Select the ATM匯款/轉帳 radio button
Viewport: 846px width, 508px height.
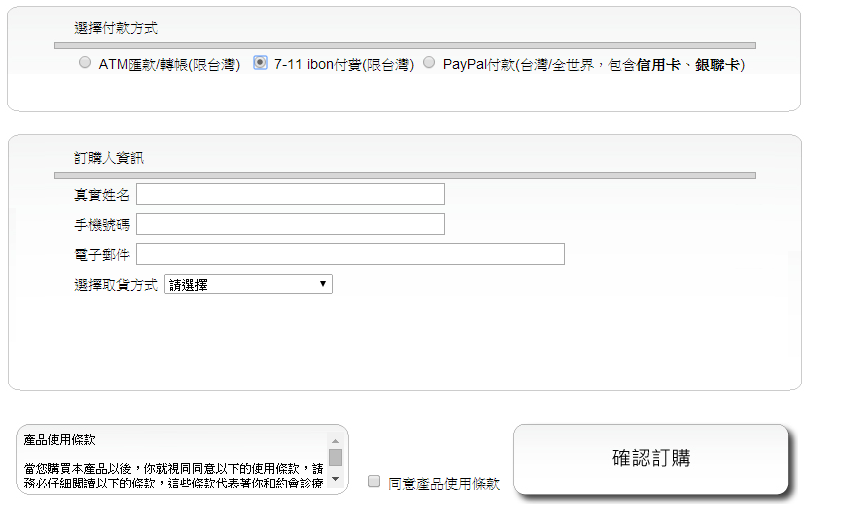click(x=85, y=63)
